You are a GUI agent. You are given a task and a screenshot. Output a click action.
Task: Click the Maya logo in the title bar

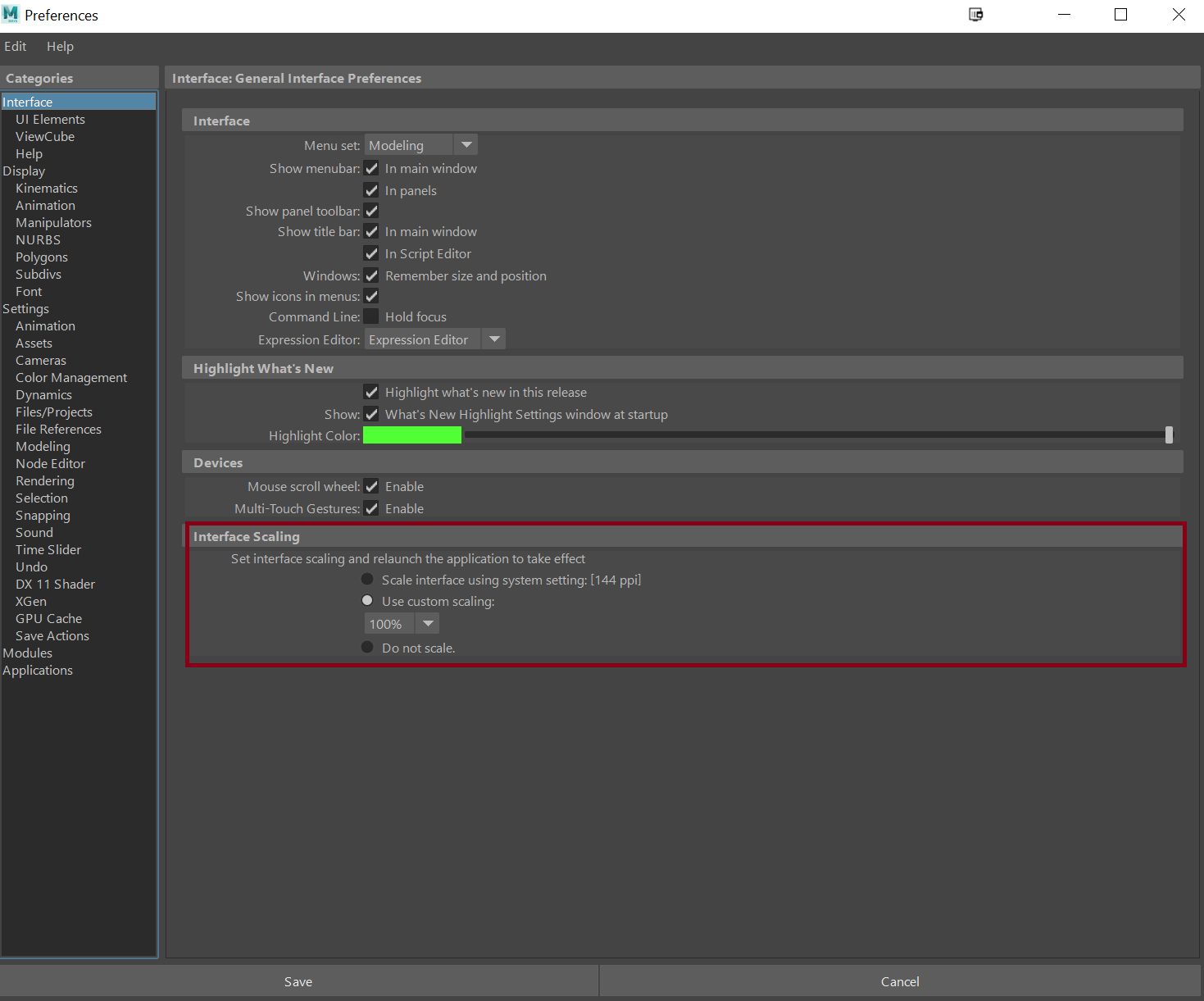point(10,14)
